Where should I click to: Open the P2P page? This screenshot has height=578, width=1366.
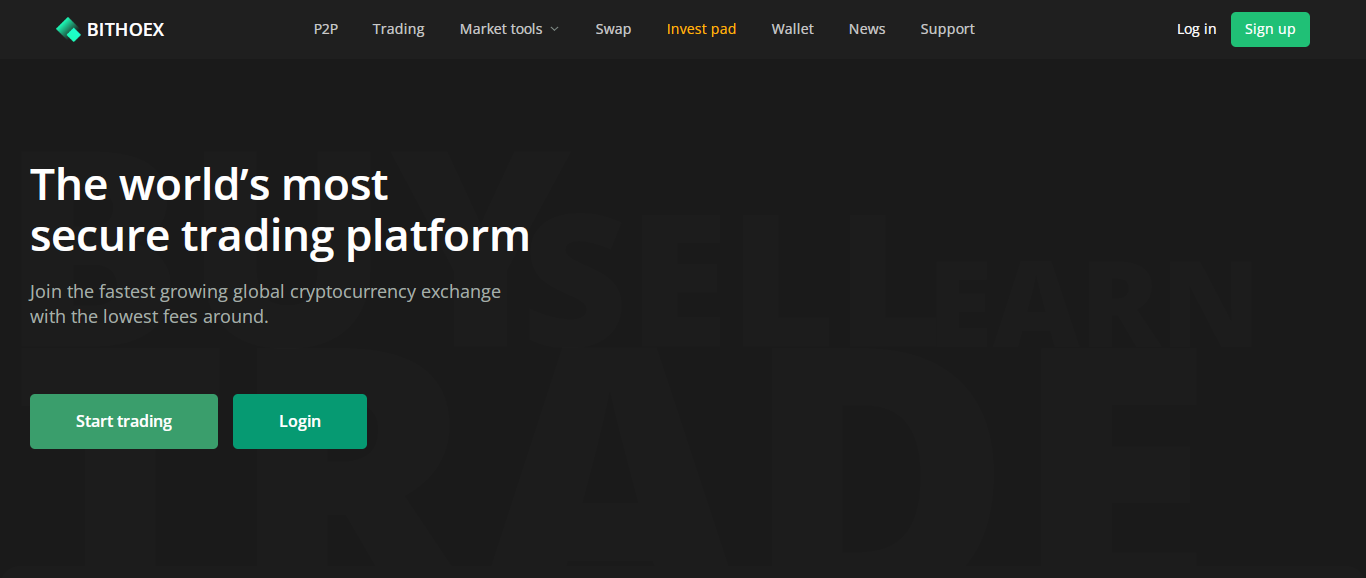point(326,29)
